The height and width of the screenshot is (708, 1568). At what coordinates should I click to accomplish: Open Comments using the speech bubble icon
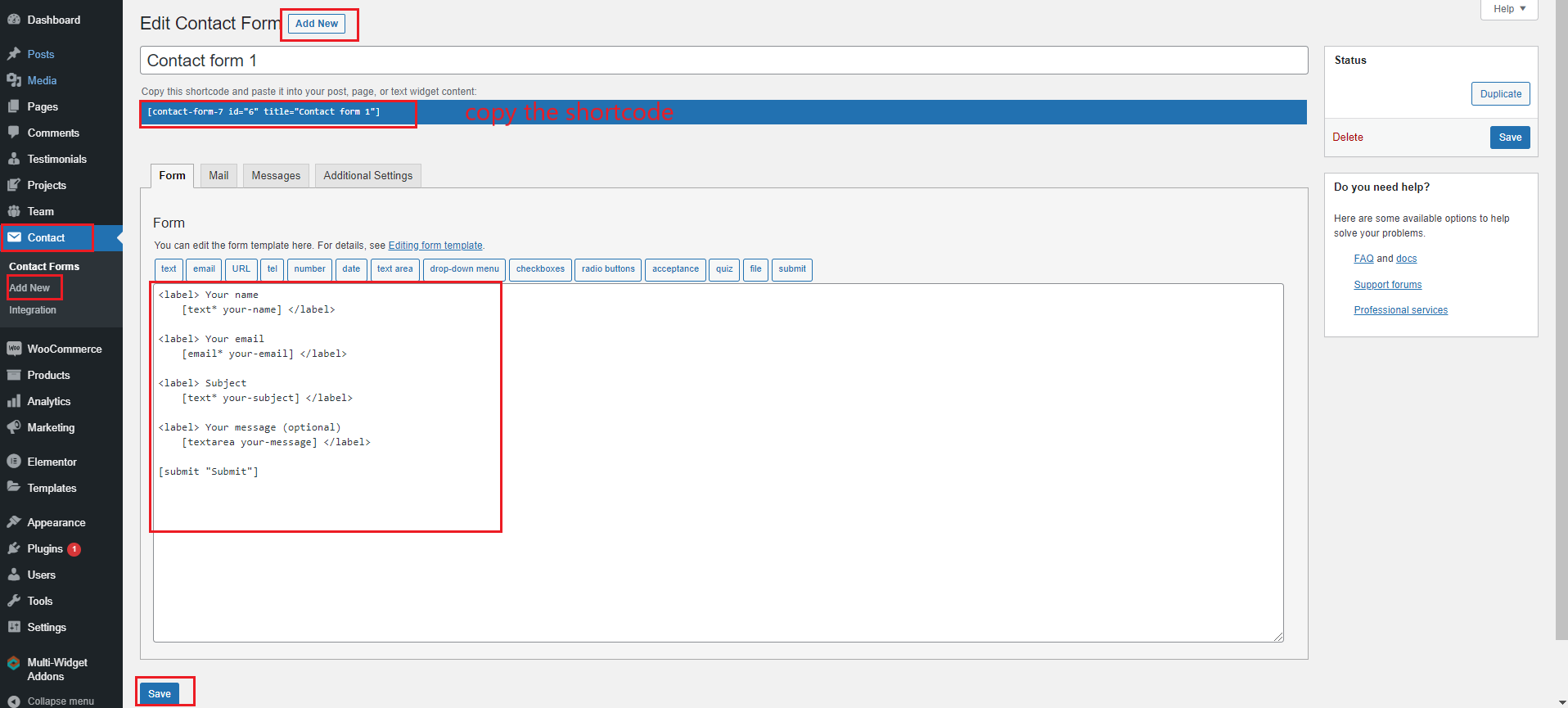click(14, 133)
